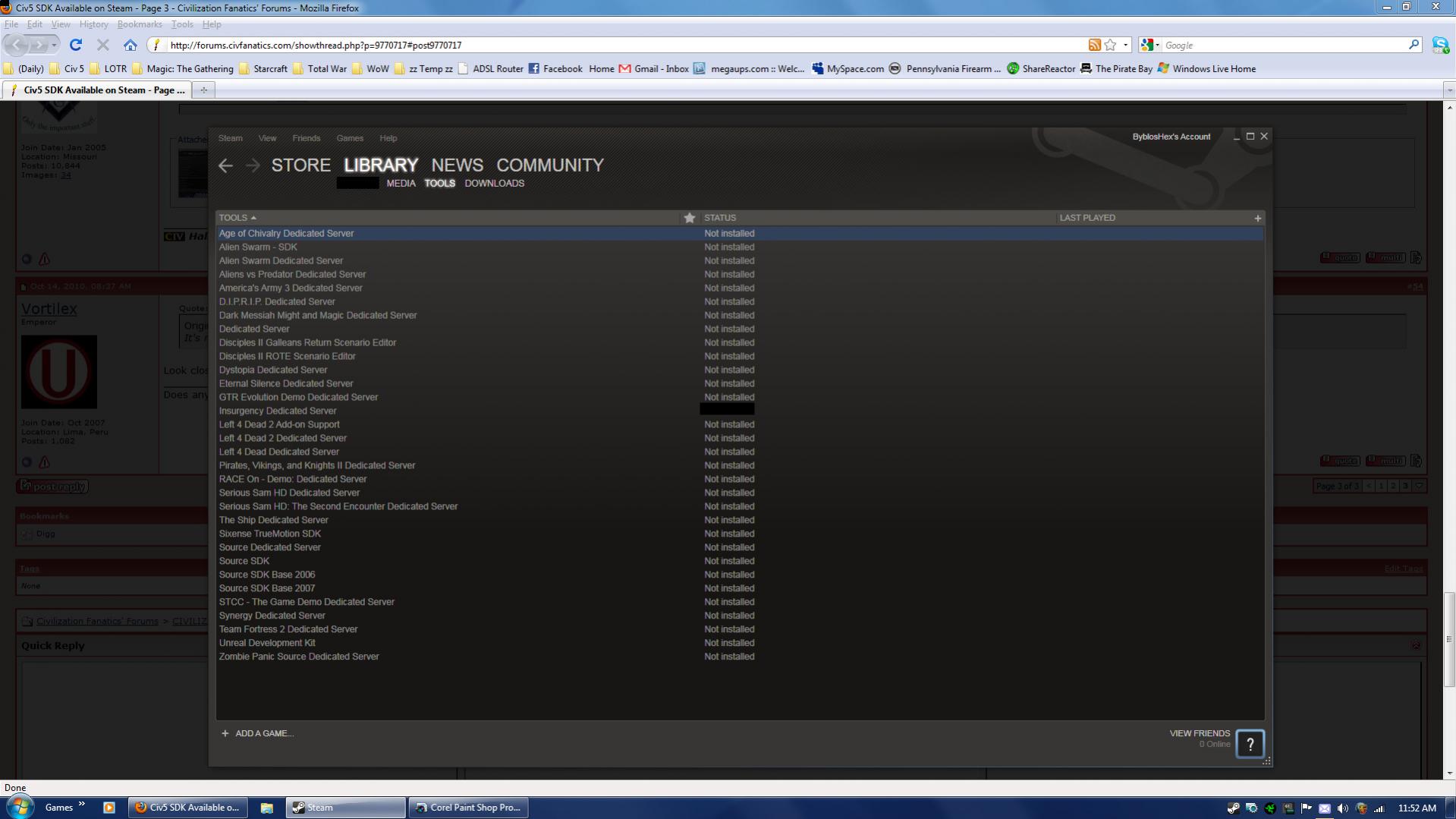The width and height of the screenshot is (1456, 819).
Task: Select Team Fortress 2 Dedicated Server
Action: pos(740,629)
